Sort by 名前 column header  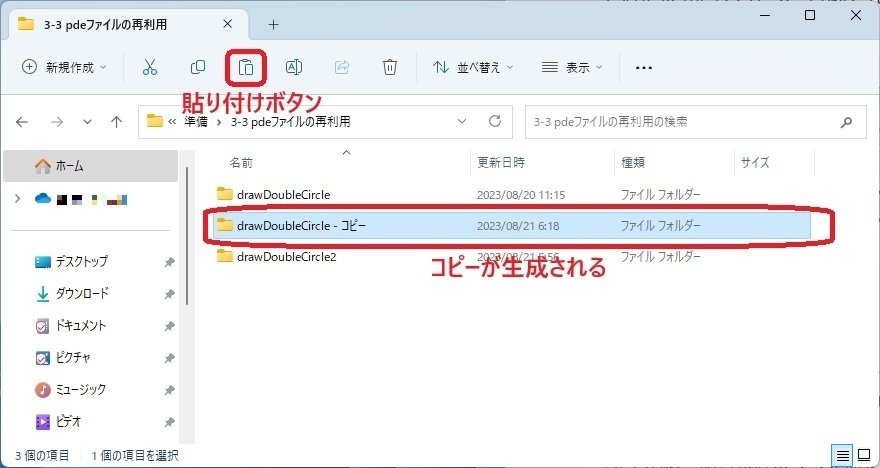point(241,163)
